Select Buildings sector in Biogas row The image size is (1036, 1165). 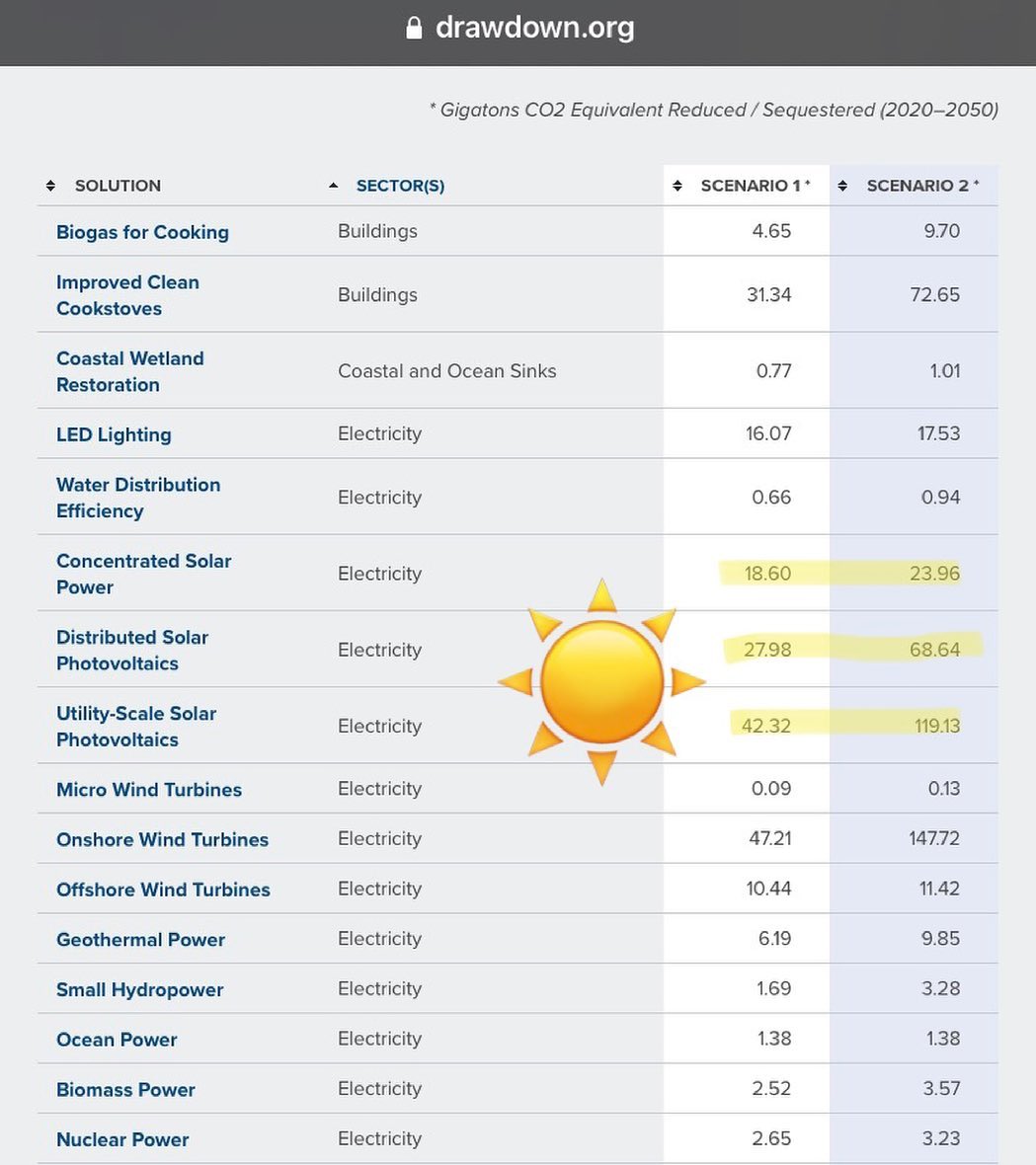[x=377, y=231]
